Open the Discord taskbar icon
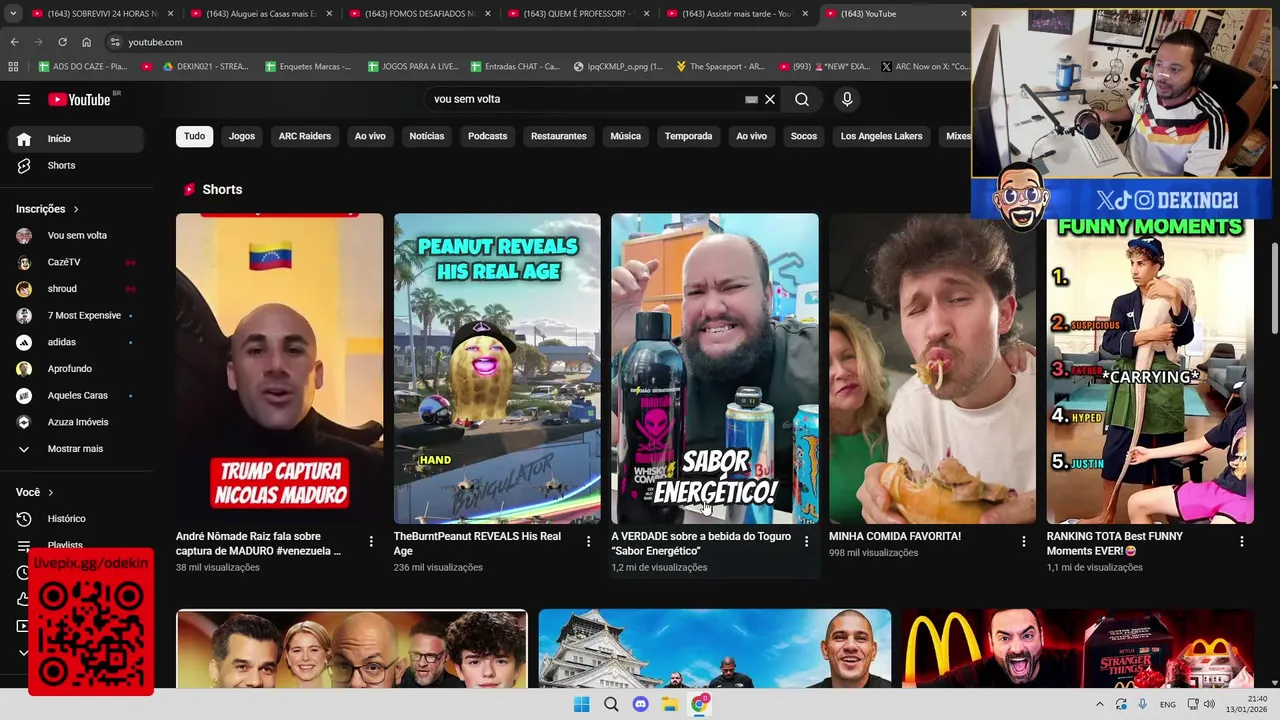This screenshot has height=720, width=1280. [641, 704]
